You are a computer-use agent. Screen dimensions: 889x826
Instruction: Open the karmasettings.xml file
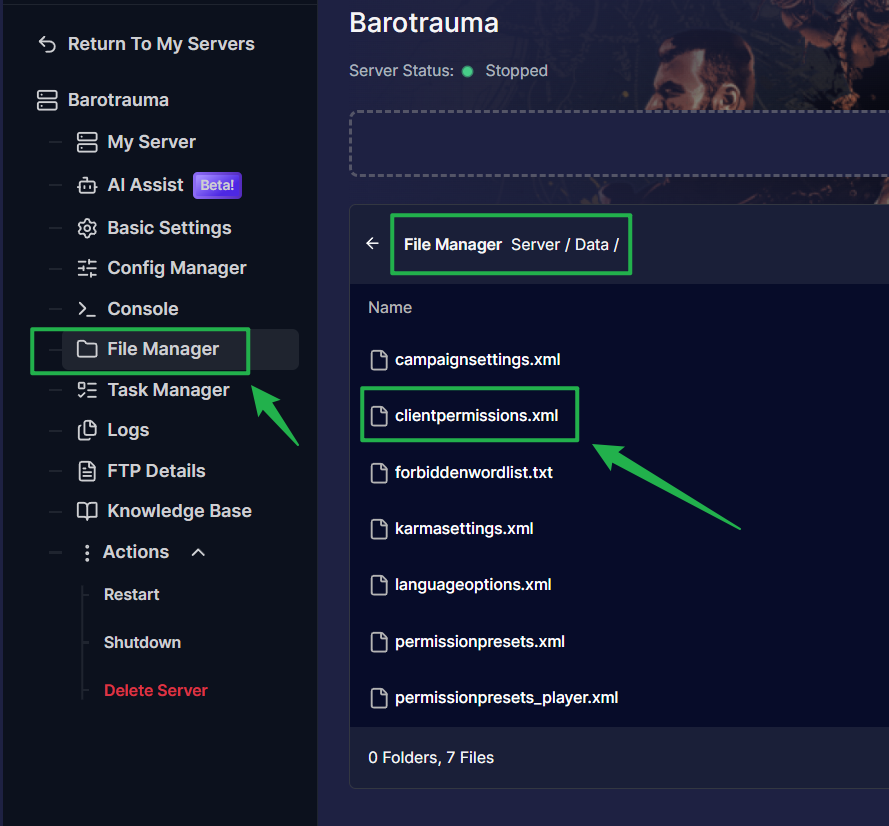click(463, 528)
